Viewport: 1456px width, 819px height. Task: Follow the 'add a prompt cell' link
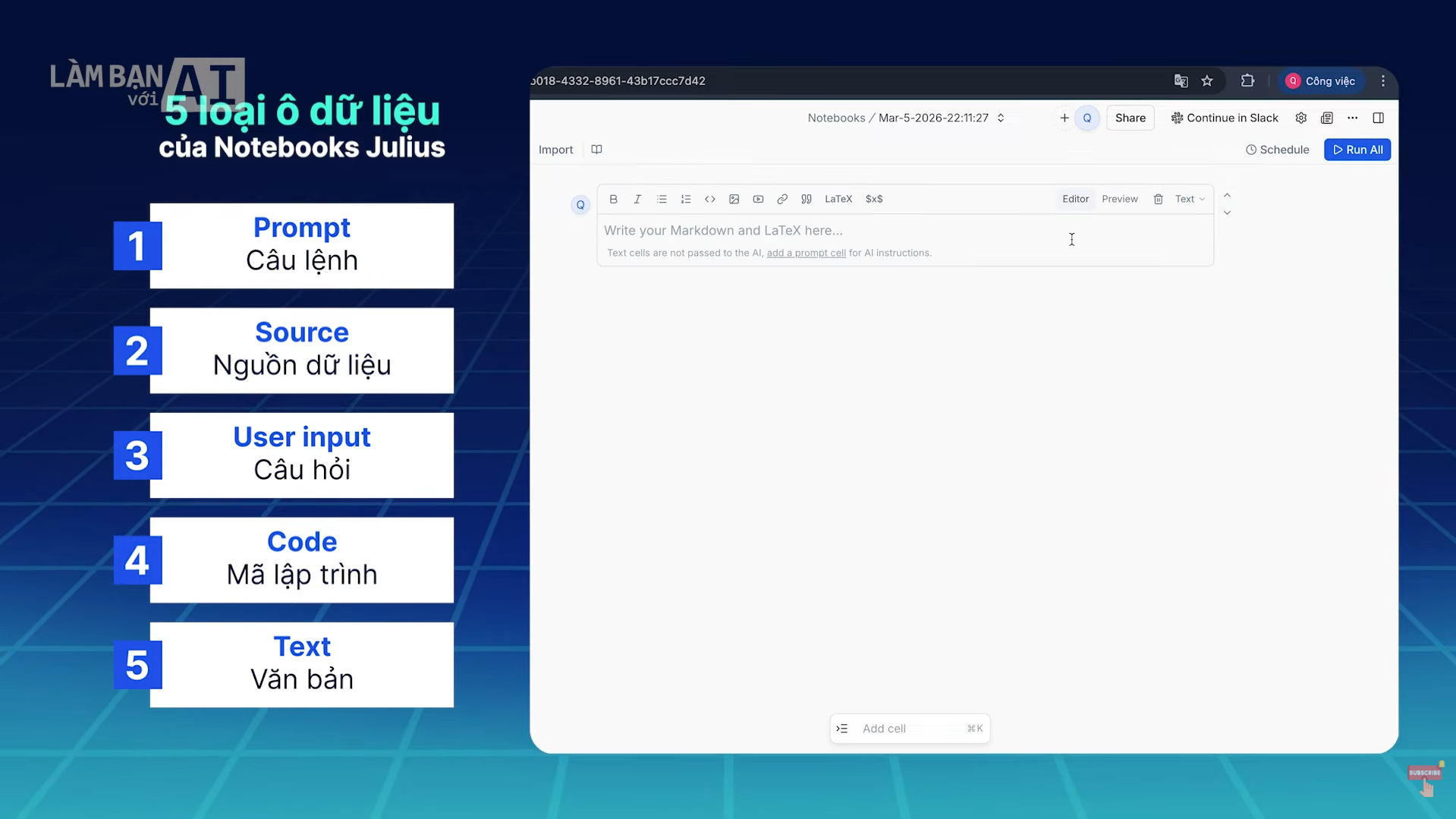coord(806,253)
